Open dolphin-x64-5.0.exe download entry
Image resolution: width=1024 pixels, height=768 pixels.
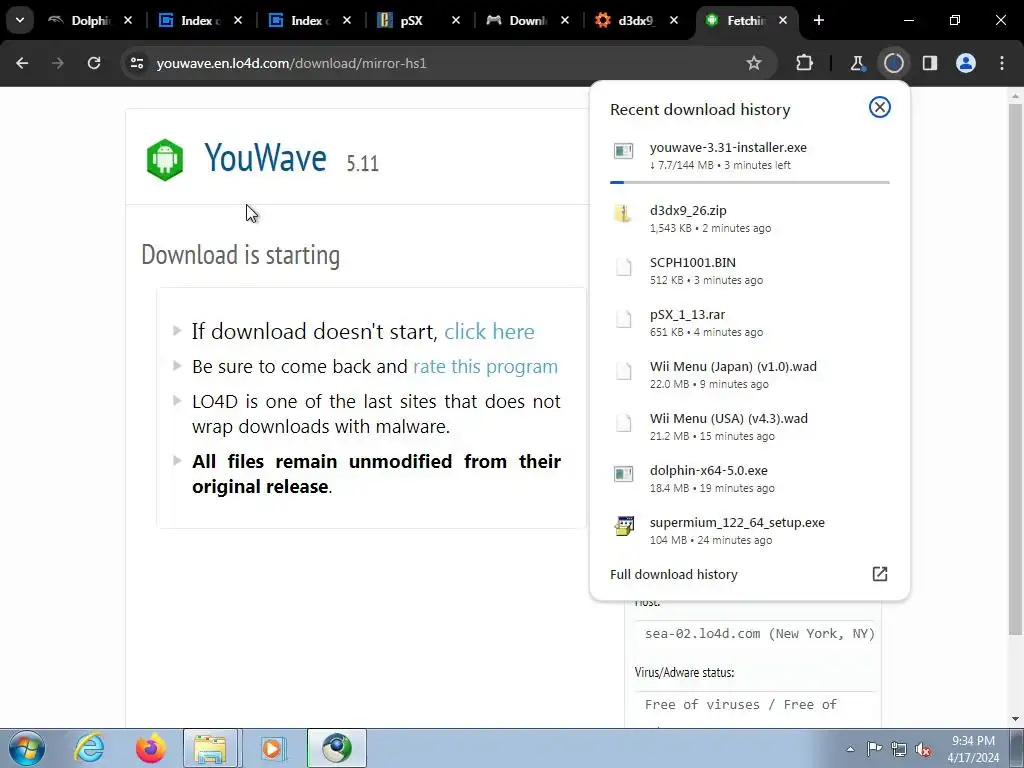(749, 479)
